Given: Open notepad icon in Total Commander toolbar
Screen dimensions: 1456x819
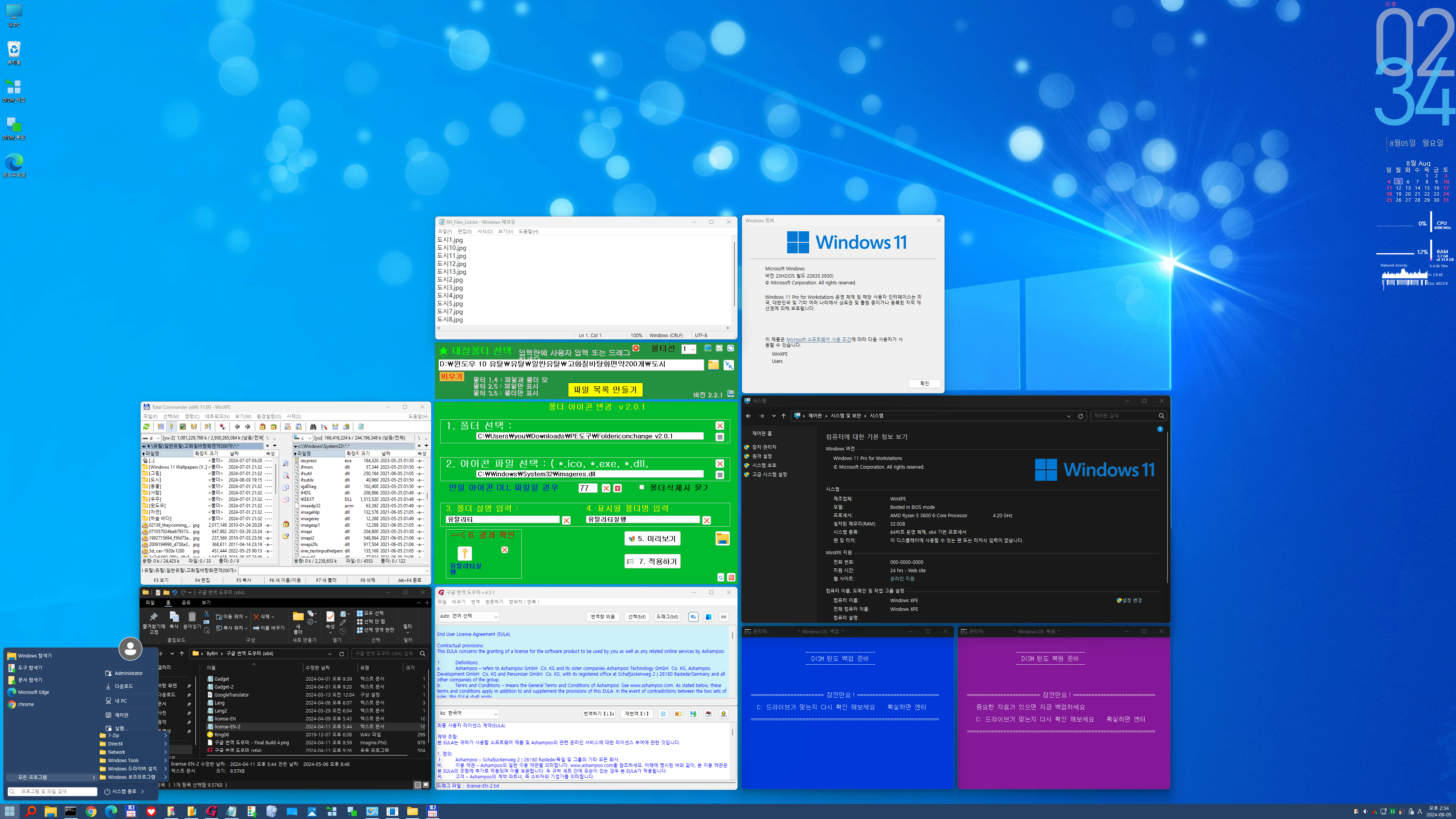Looking at the screenshot, I should coord(361,427).
